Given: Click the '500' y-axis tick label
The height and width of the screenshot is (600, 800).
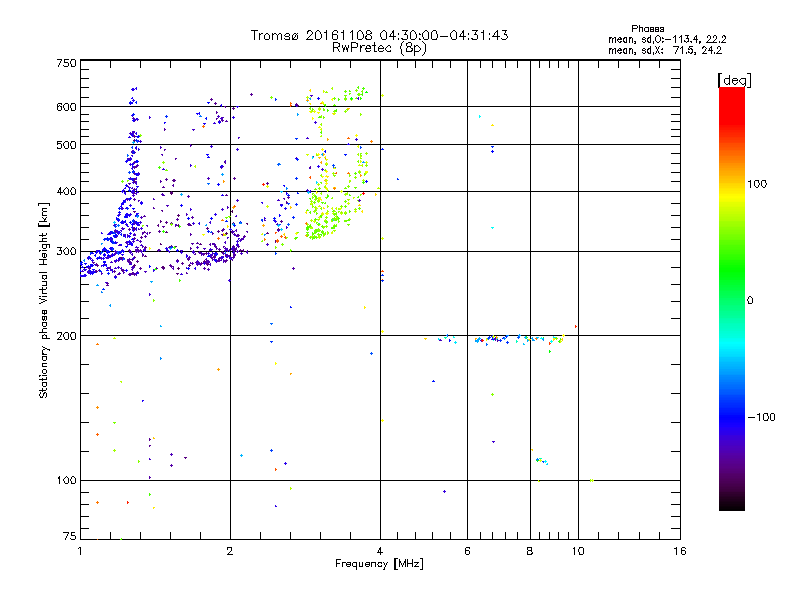Looking at the screenshot, I should [x=66, y=145].
